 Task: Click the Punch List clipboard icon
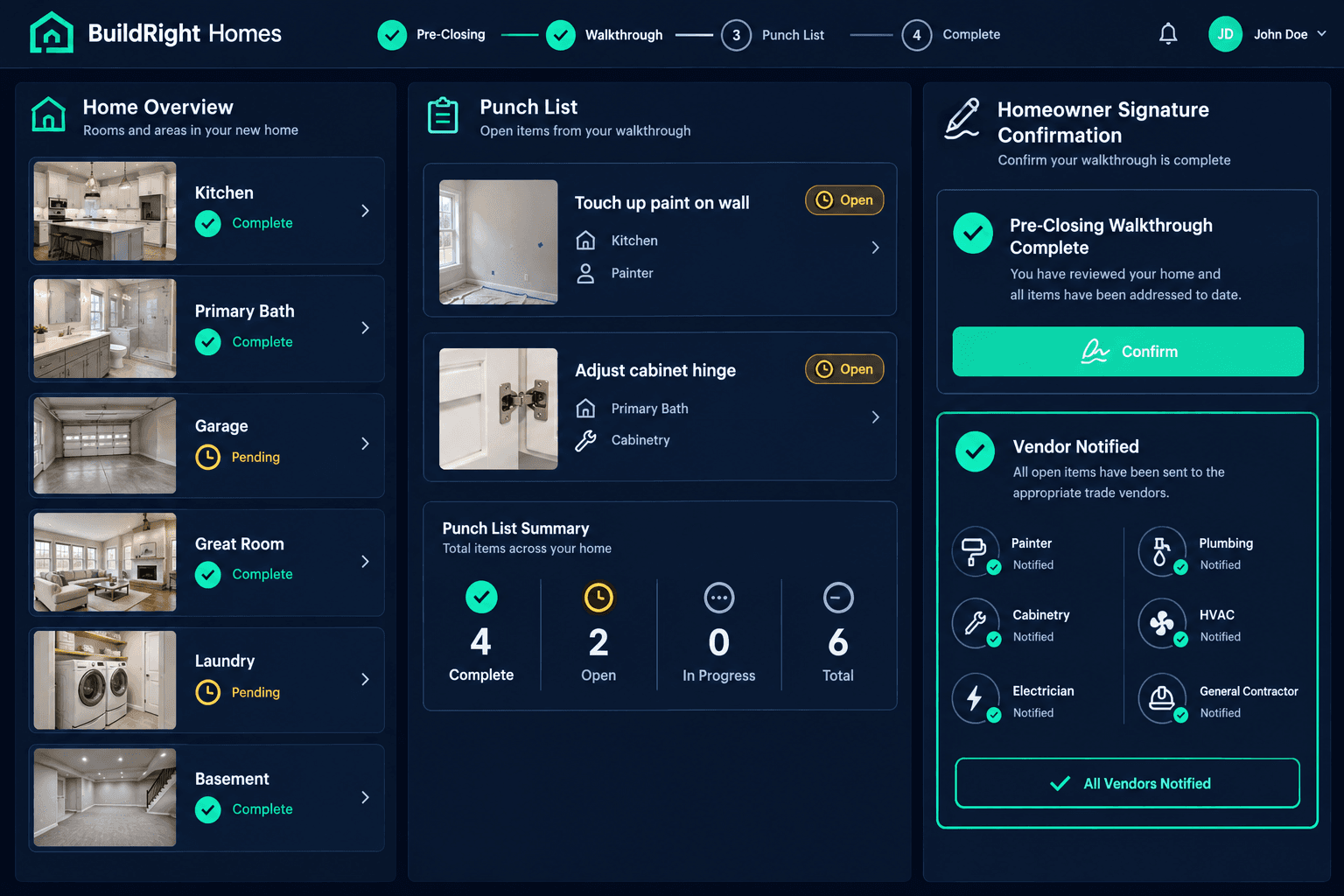point(443,115)
